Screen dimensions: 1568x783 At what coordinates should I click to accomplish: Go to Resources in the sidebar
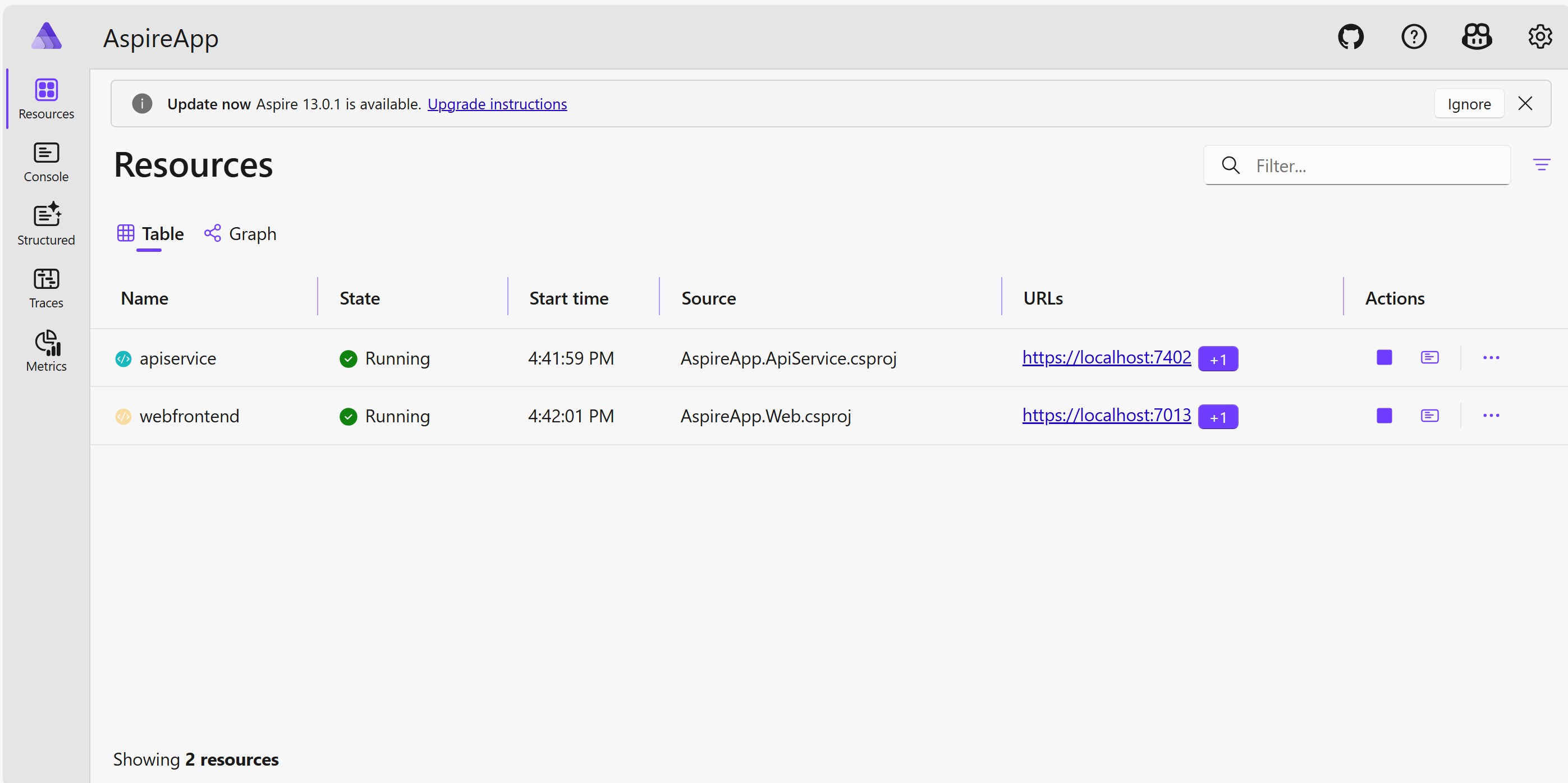(46, 99)
